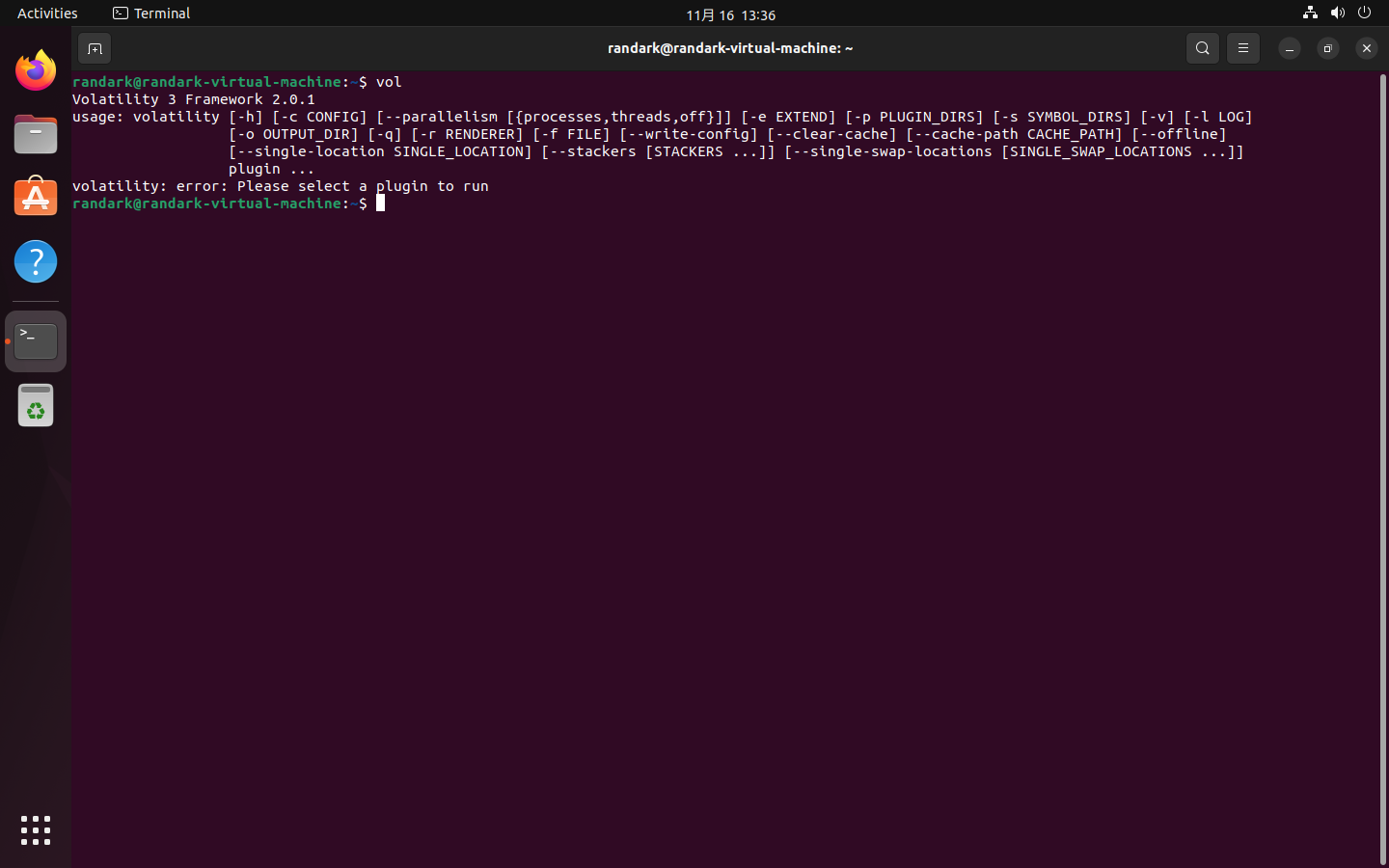This screenshot has height=868, width=1389.
Task: Open the power menu icon
Action: click(1364, 13)
